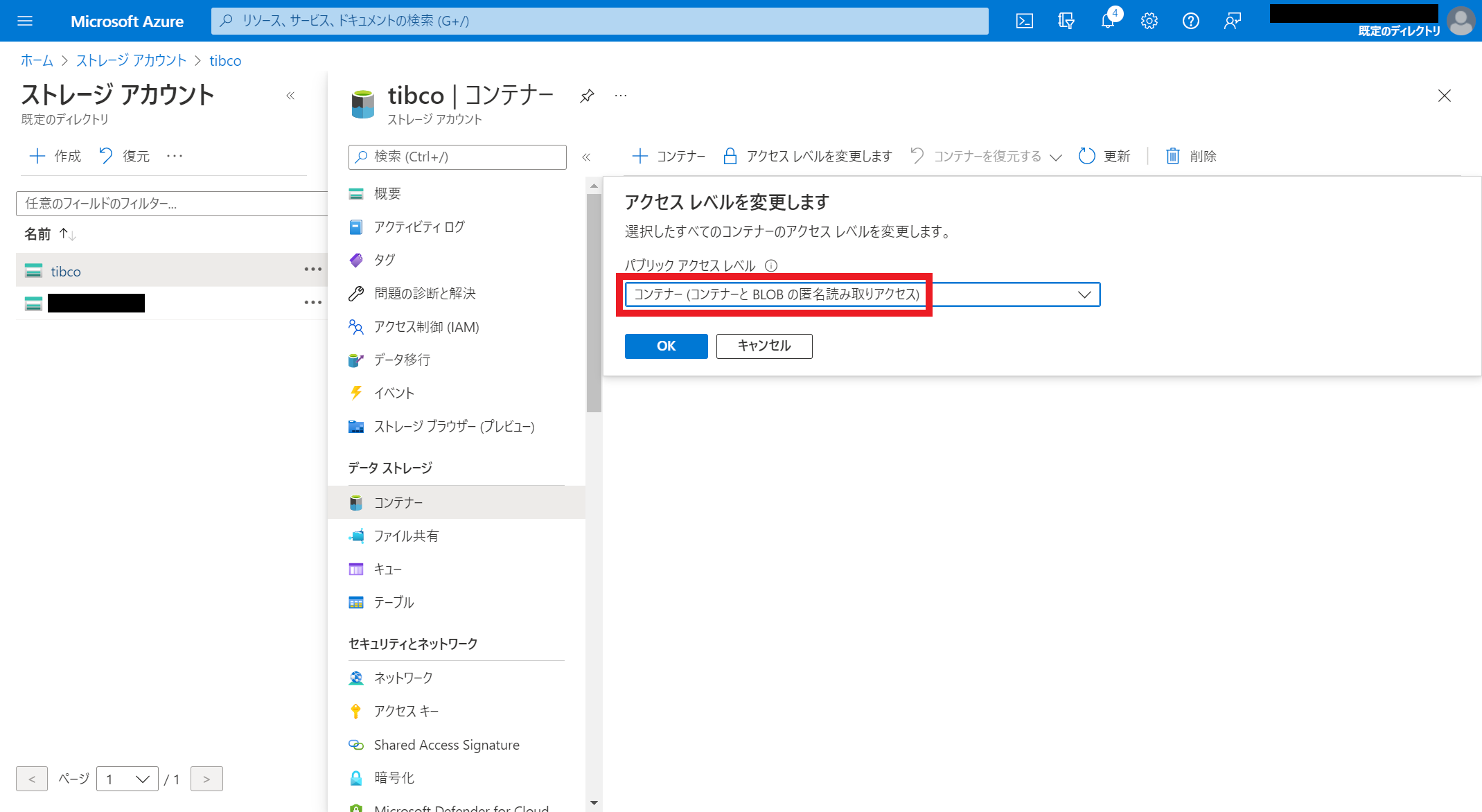Viewport: 1482px width, 812px height.
Task: Select tibco storage account row
Action: click(x=171, y=270)
